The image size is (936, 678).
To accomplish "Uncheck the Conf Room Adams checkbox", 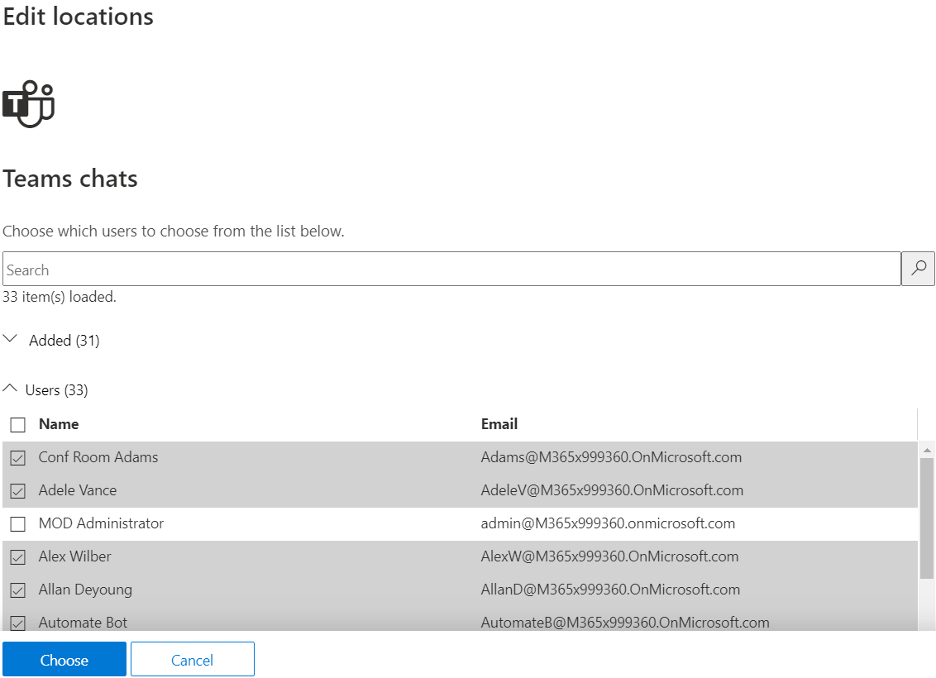I will tap(18, 458).
